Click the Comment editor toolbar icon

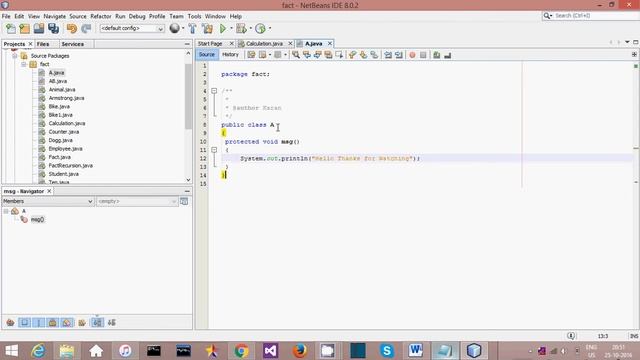[x=437, y=55]
